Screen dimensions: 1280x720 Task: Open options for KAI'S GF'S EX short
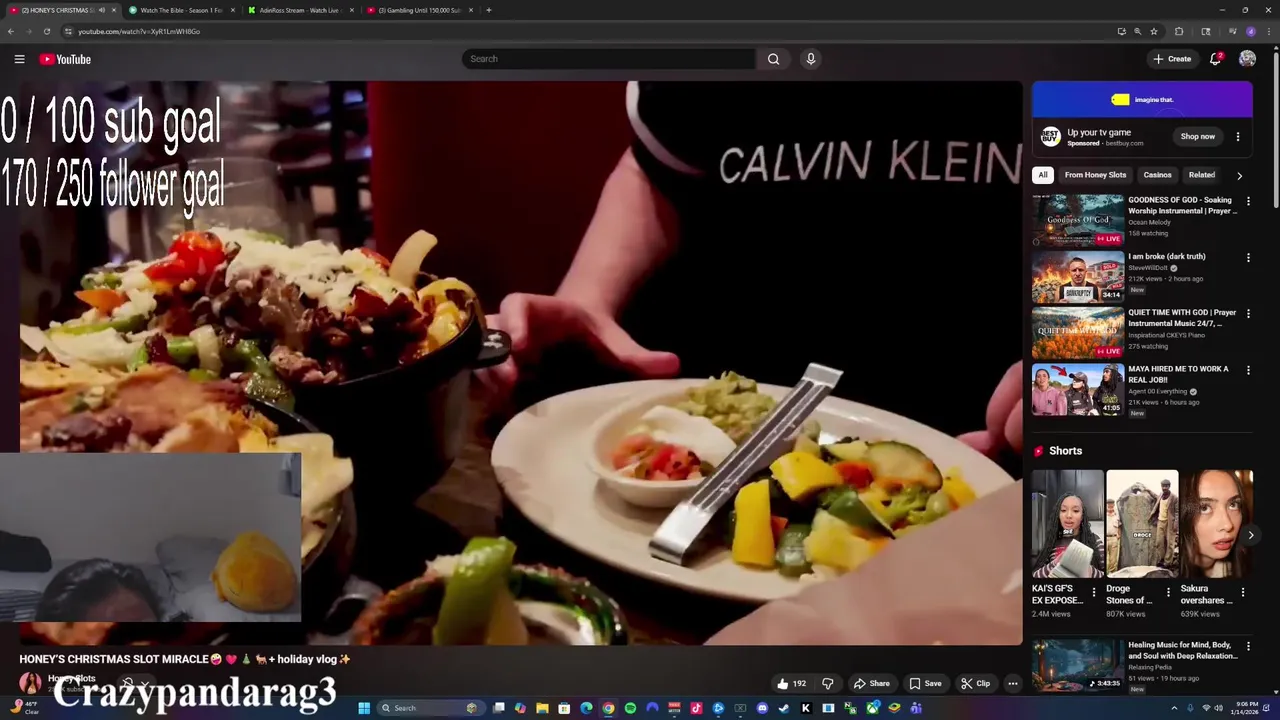1093,592
